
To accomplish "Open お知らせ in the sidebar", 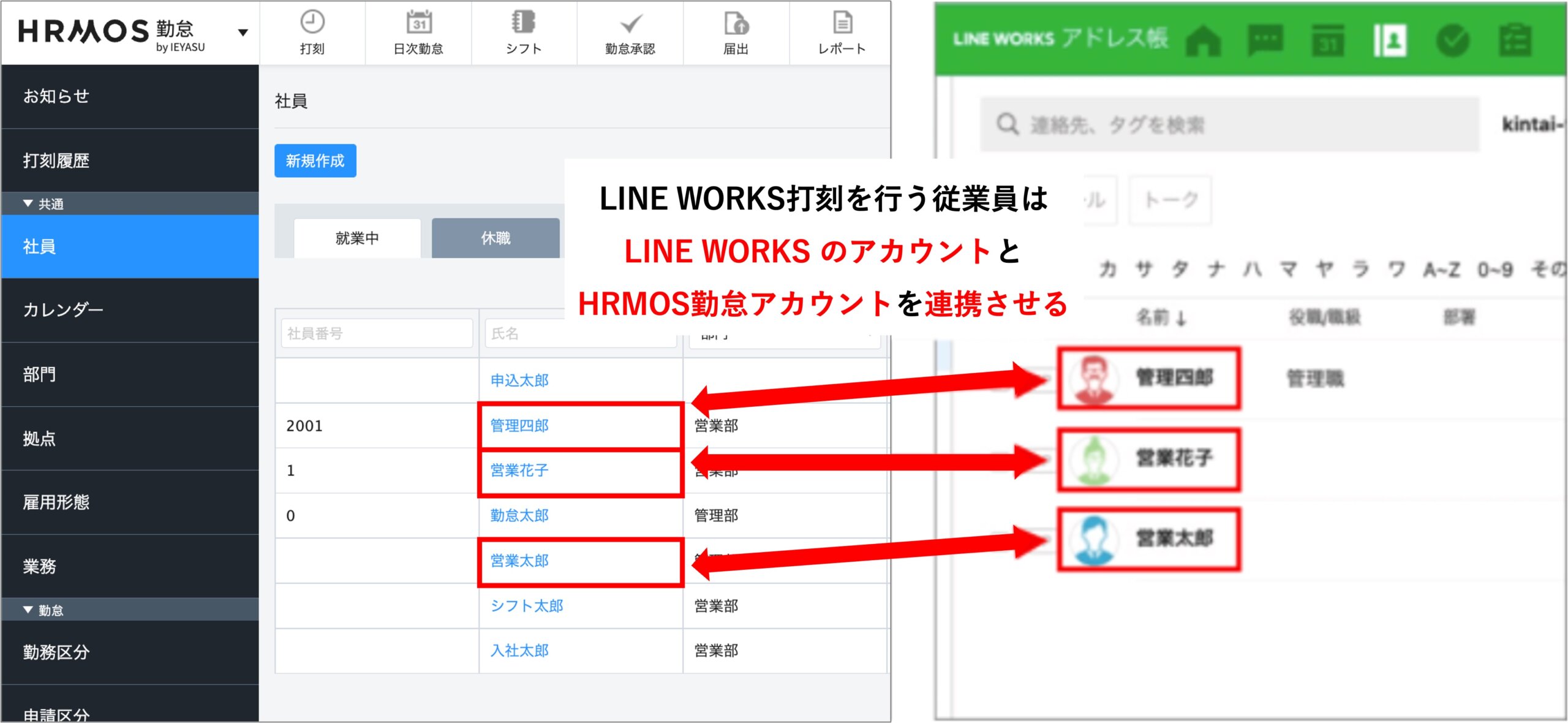I will [x=130, y=96].
